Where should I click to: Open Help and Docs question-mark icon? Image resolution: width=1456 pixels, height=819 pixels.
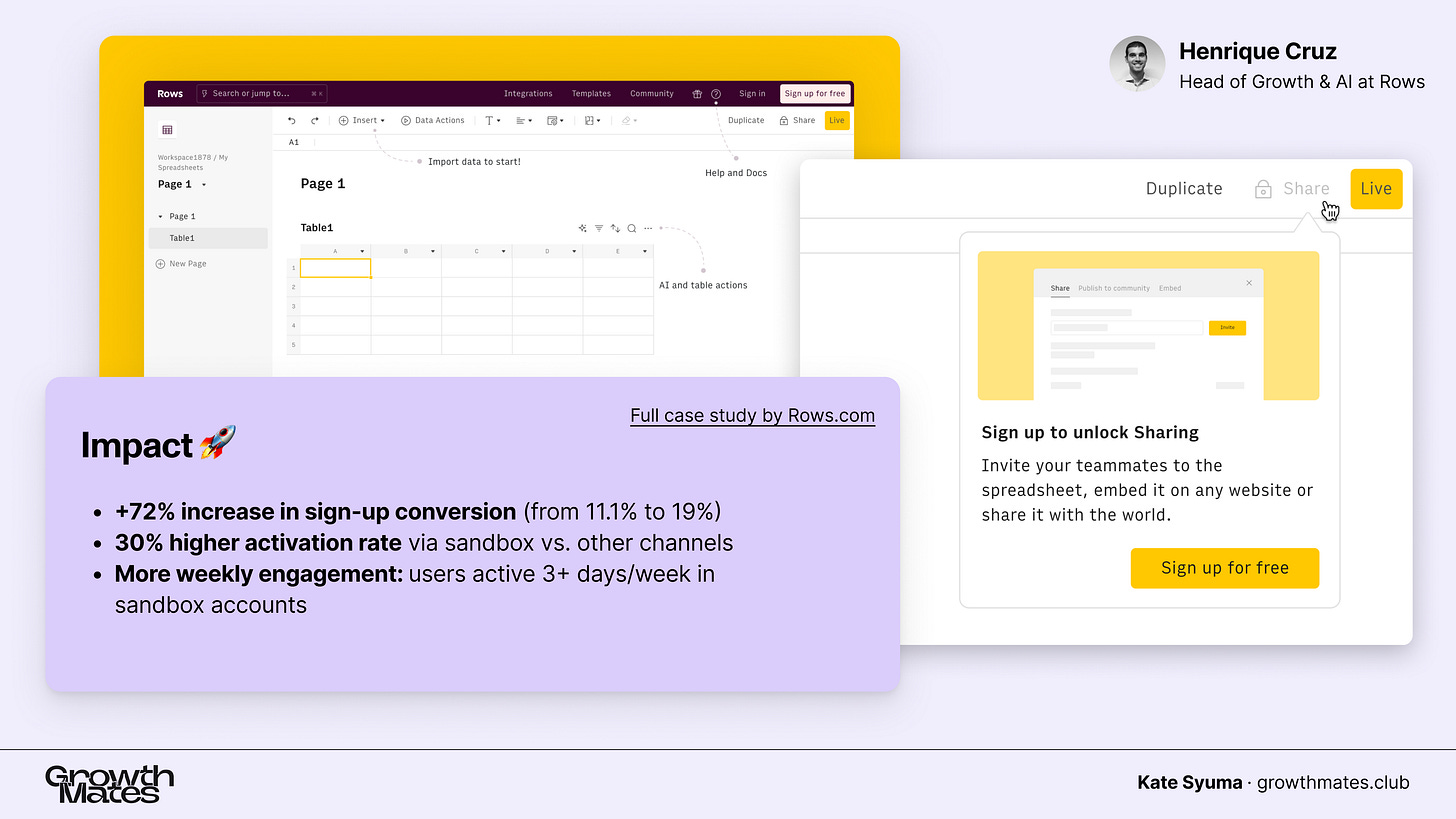pos(716,94)
